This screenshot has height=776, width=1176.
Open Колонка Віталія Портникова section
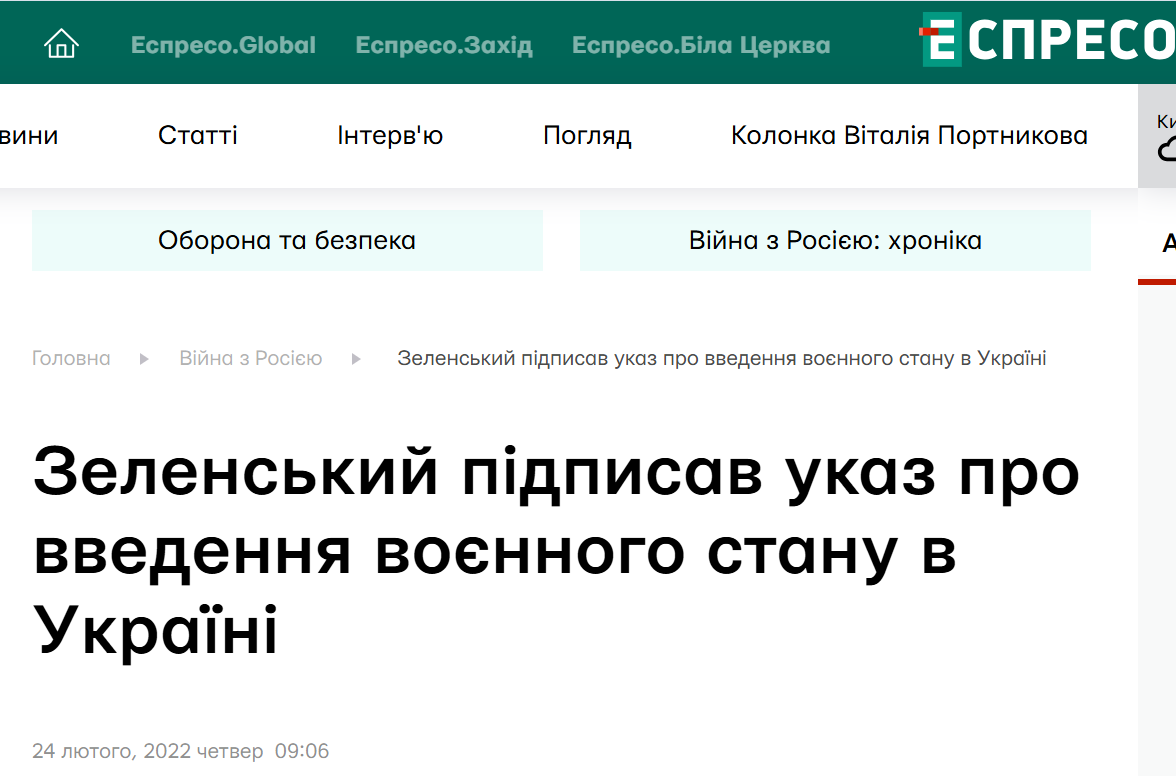click(909, 135)
